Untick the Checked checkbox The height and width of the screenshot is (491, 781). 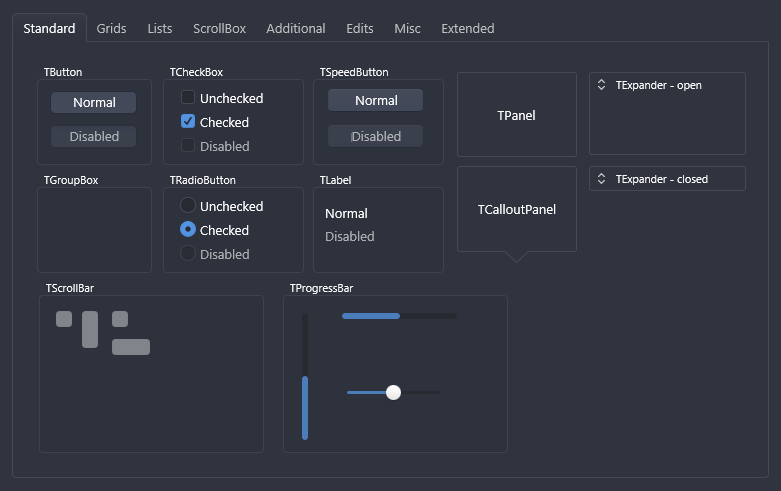pyautogui.click(x=188, y=121)
